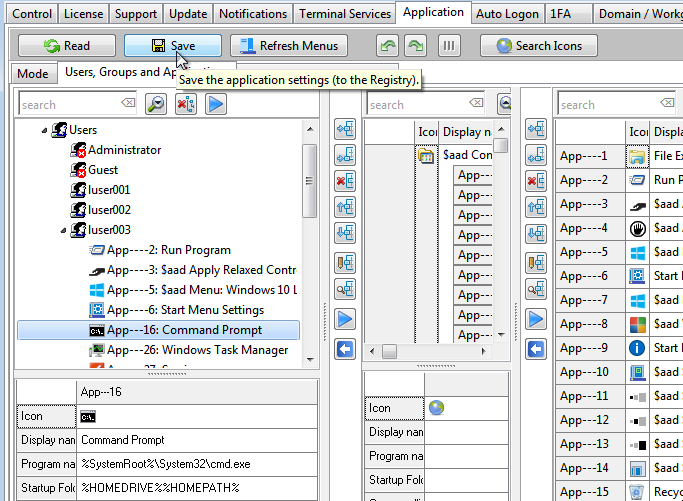Switch to the Mode sub-tab
This screenshot has height=501, width=683.
tap(32, 74)
